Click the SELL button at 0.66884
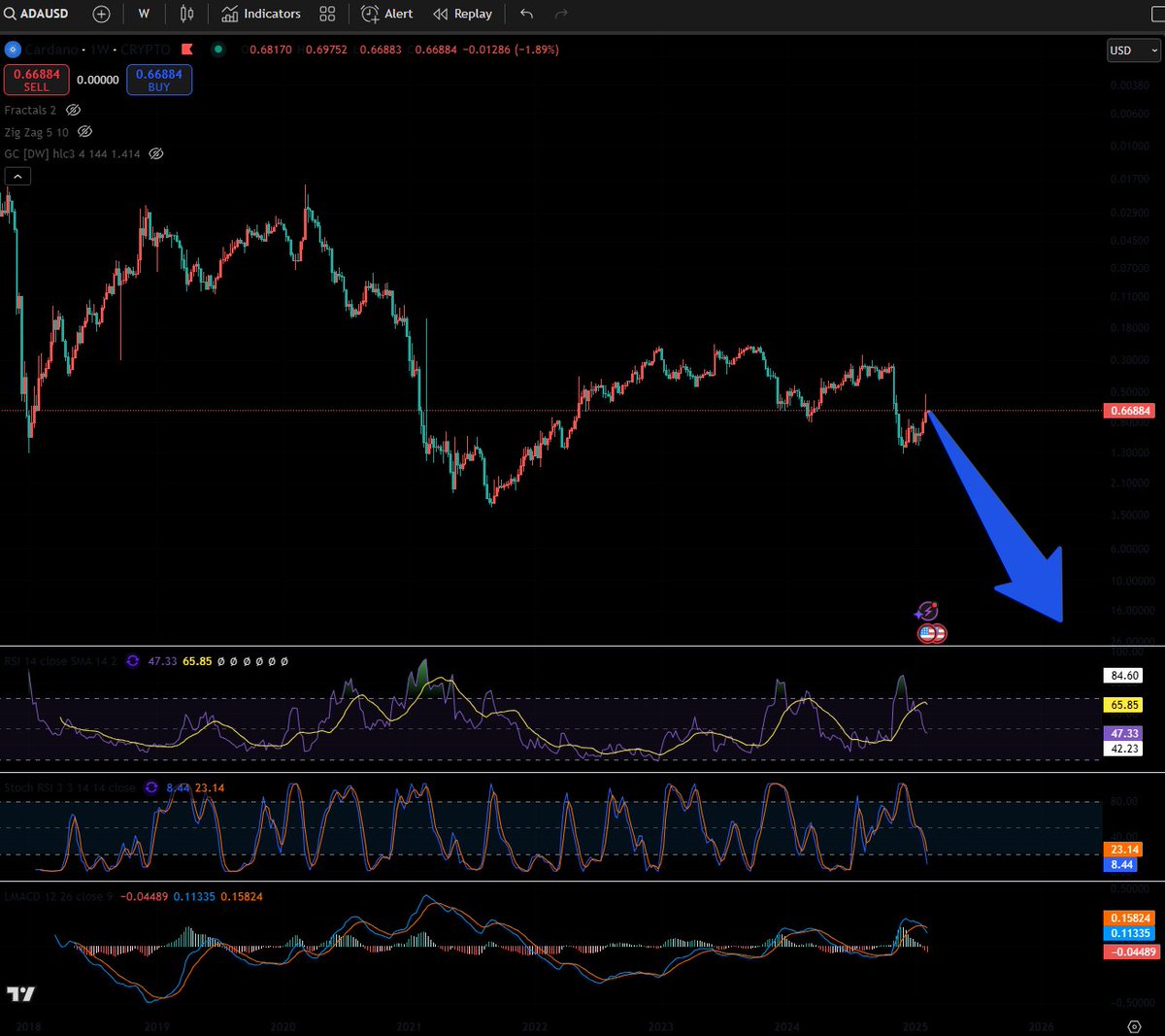 (36, 80)
